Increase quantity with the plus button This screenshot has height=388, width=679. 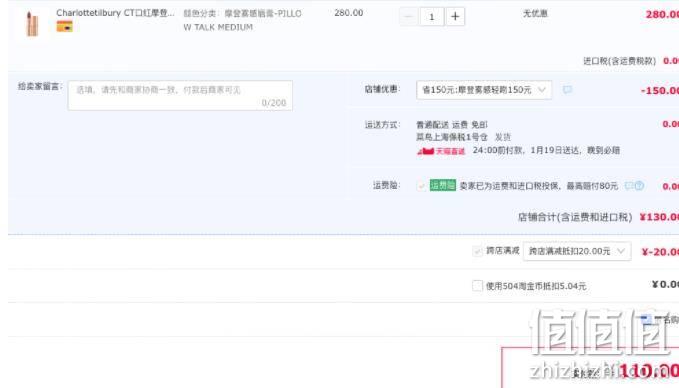point(455,16)
